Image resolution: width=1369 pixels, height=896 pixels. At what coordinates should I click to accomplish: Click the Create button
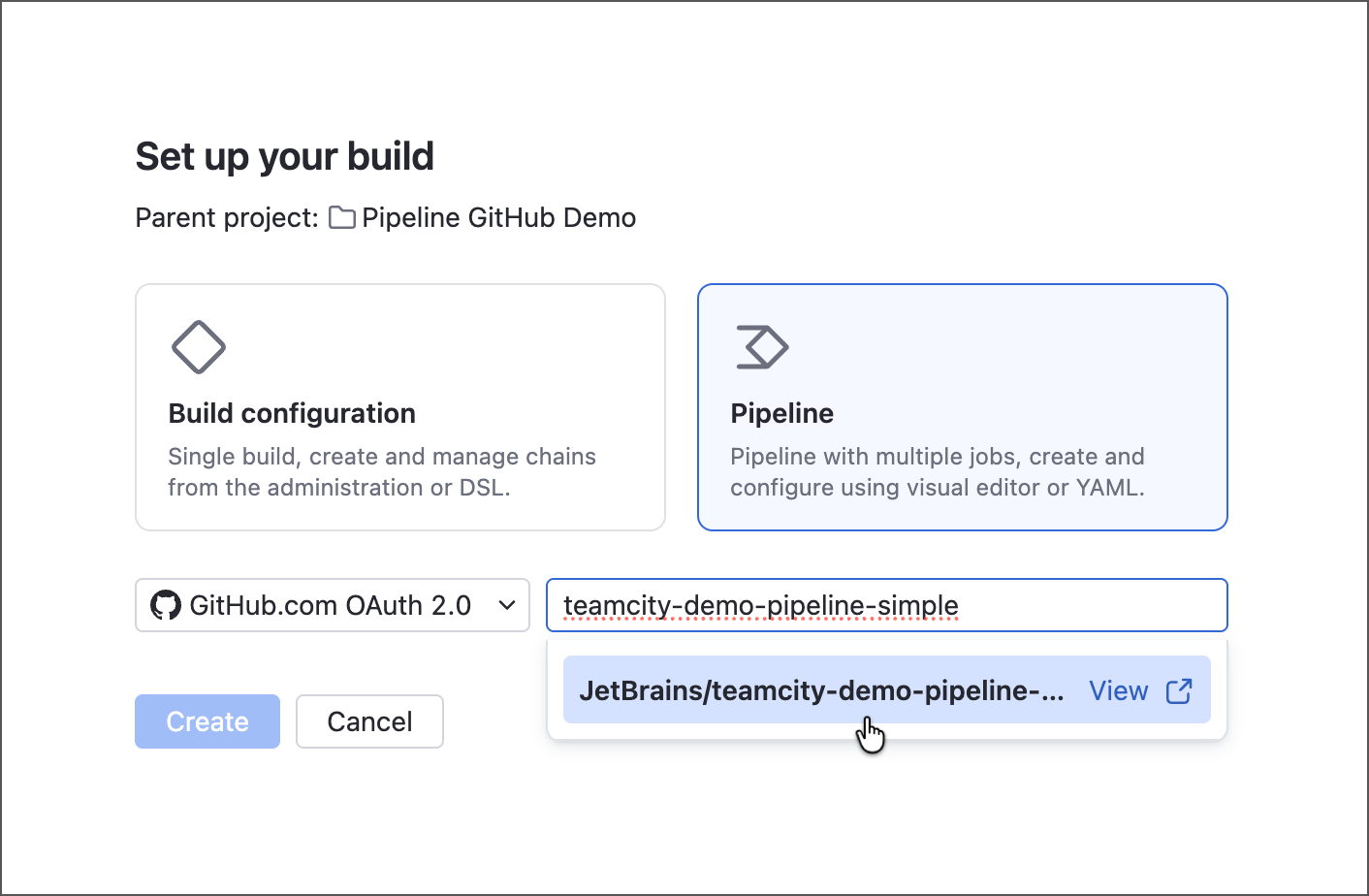pyautogui.click(x=207, y=721)
